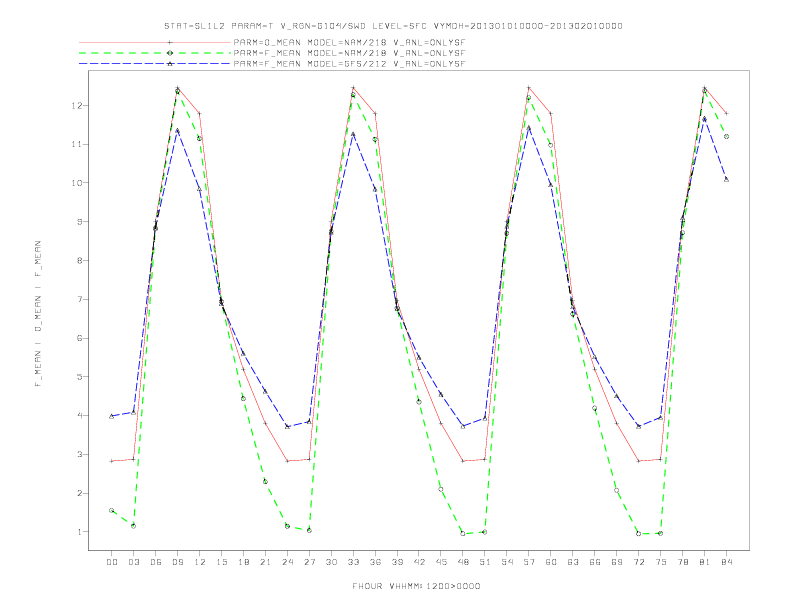Click x-axis tick label 36
Viewport: 792px width, 612px height.
tap(375, 562)
